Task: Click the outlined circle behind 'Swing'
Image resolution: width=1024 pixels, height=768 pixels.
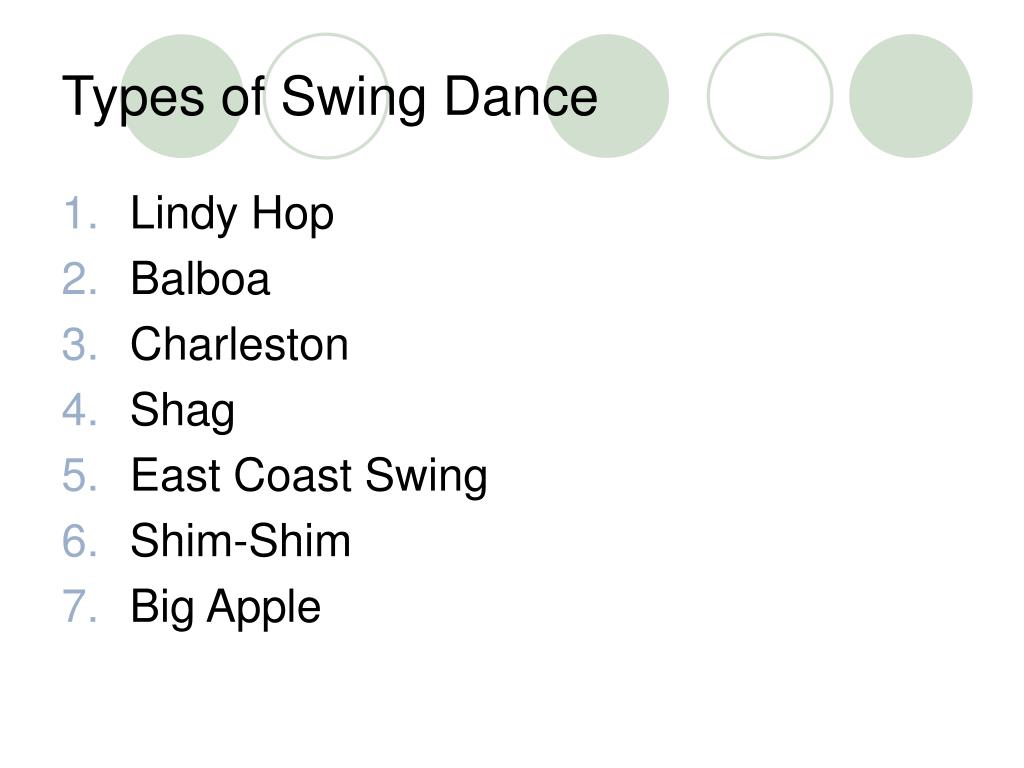Action: coord(327,96)
